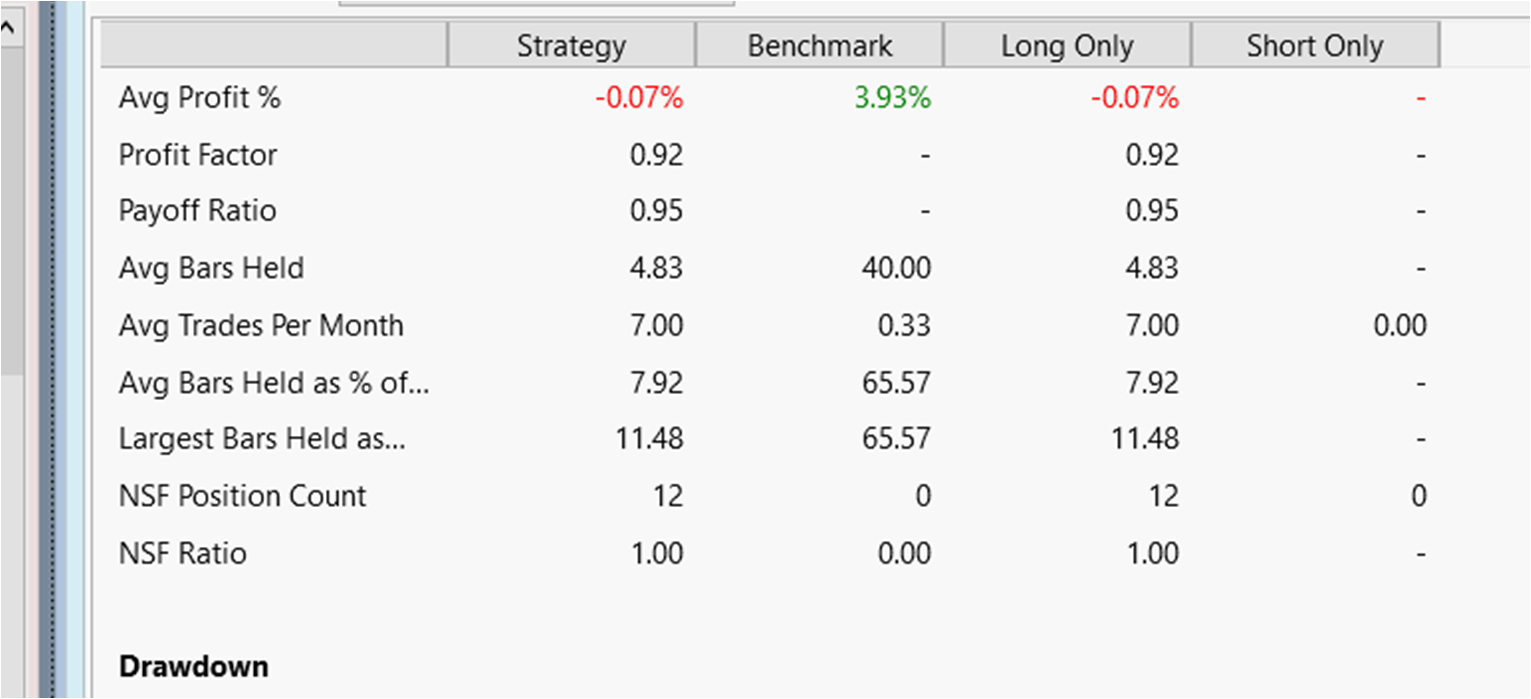The image size is (1531, 699).
Task: Select the green 3.93% Benchmark value
Action: (892, 98)
